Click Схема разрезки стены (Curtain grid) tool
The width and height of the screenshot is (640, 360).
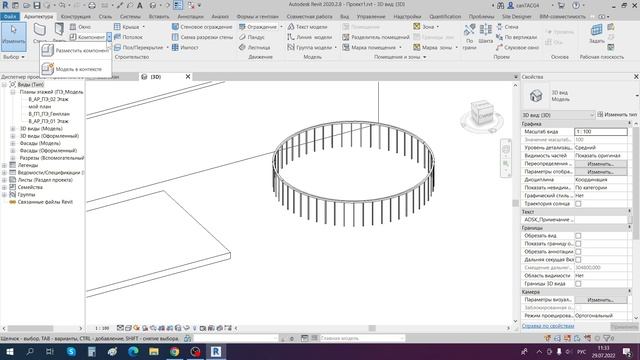click(202, 37)
